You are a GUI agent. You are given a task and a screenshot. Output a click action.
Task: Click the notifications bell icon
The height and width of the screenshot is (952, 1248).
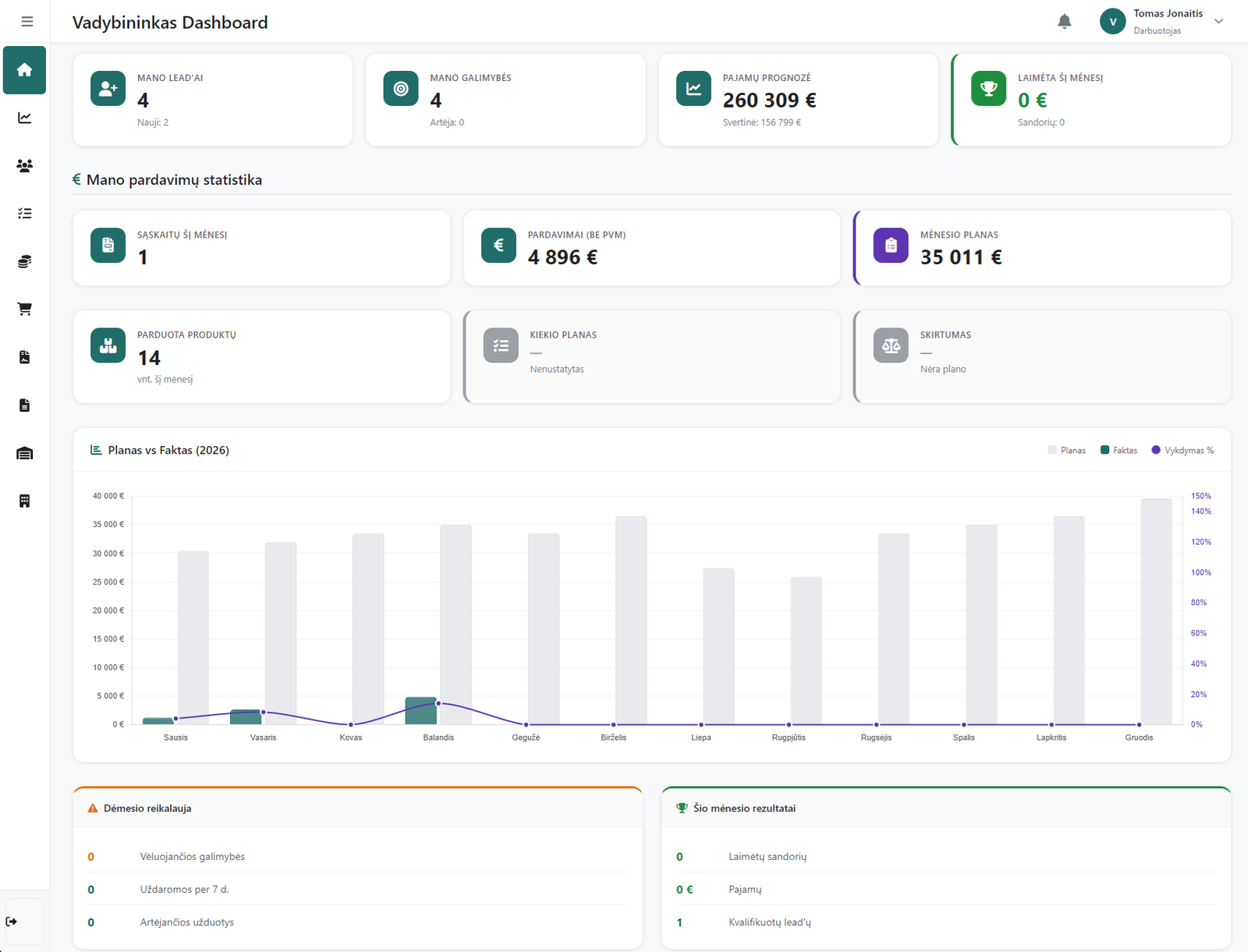coord(1064,22)
